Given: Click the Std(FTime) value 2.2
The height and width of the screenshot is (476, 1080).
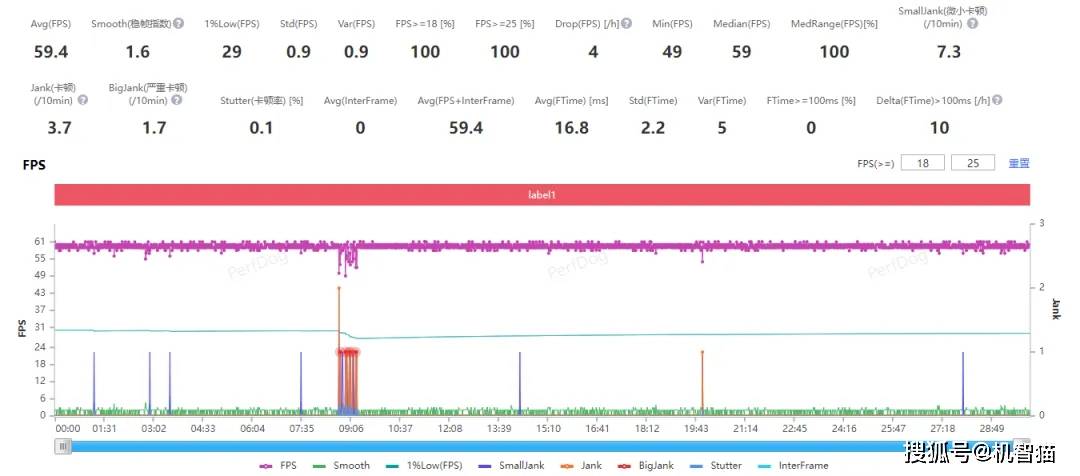Looking at the screenshot, I should click(x=653, y=127).
